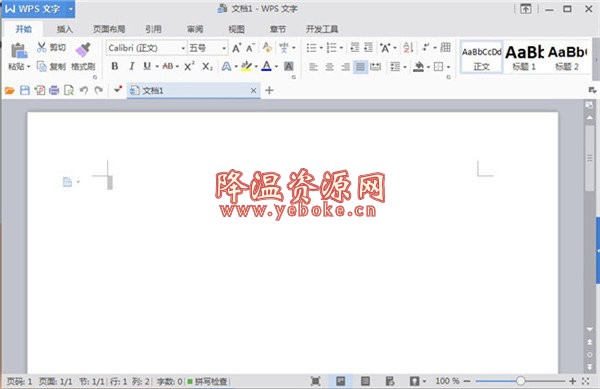The height and width of the screenshot is (389, 600).
Task: Click the full screen view icon in status bar
Action: click(315, 381)
